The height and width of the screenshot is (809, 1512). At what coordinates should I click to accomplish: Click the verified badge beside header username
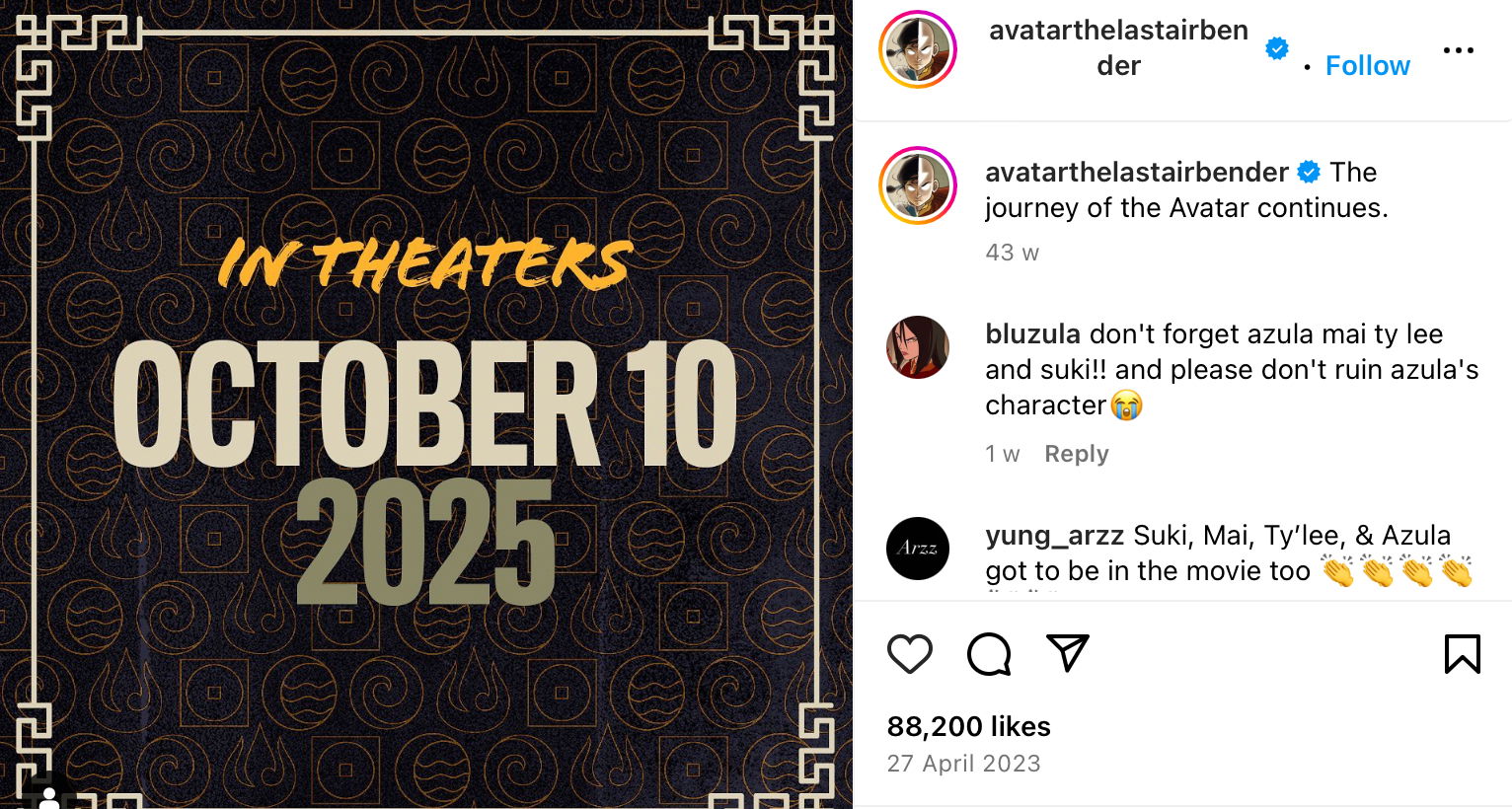(x=1276, y=48)
